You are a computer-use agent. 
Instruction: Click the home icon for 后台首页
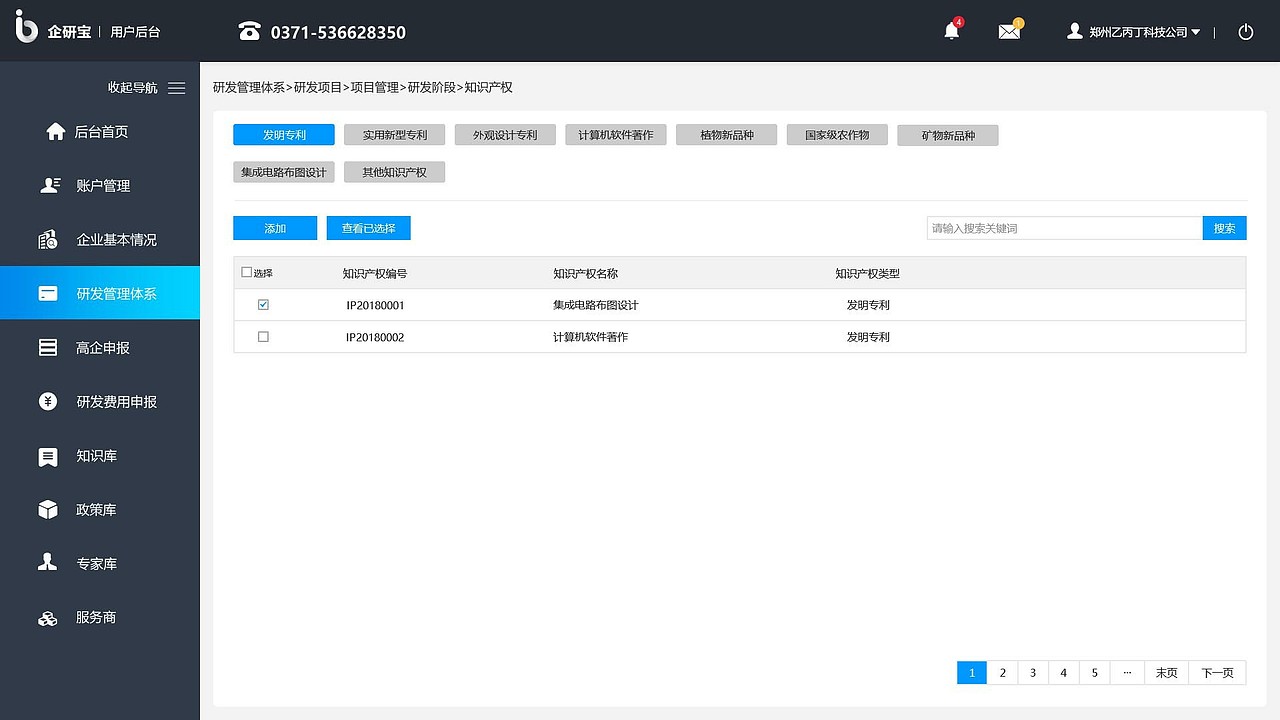[x=56, y=131]
